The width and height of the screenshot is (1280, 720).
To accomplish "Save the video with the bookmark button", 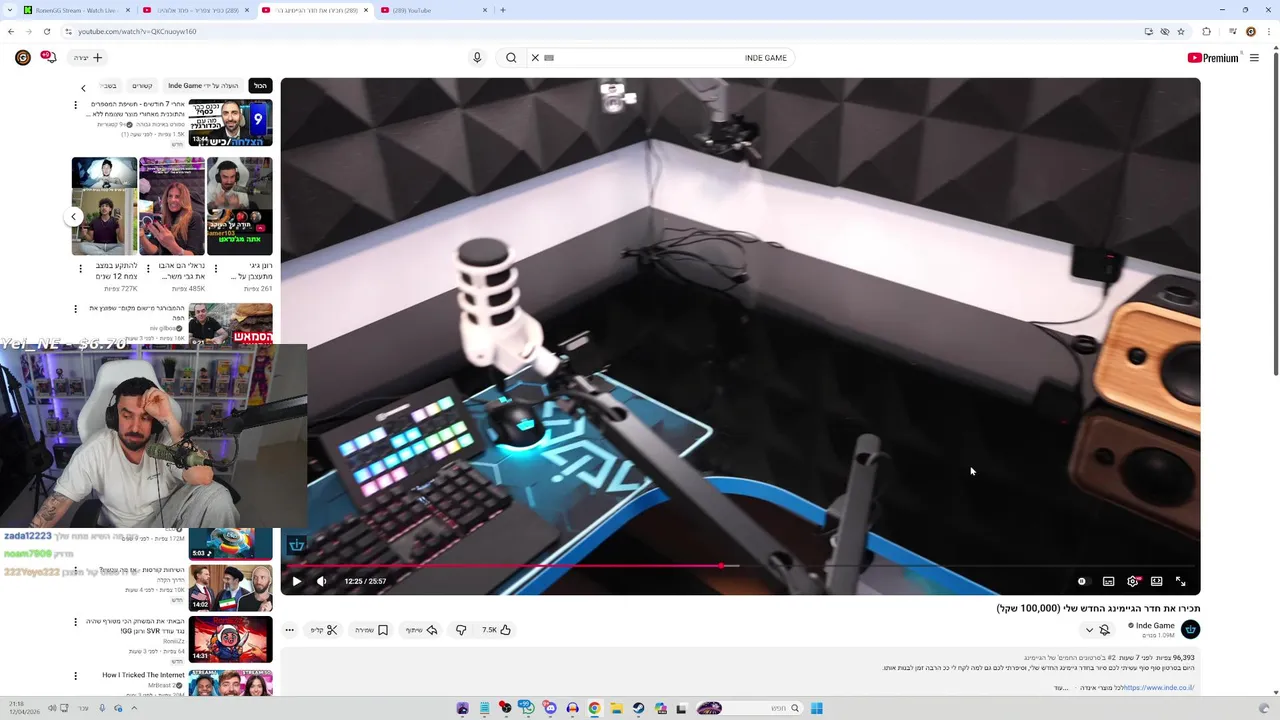I will tap(371, 630).
